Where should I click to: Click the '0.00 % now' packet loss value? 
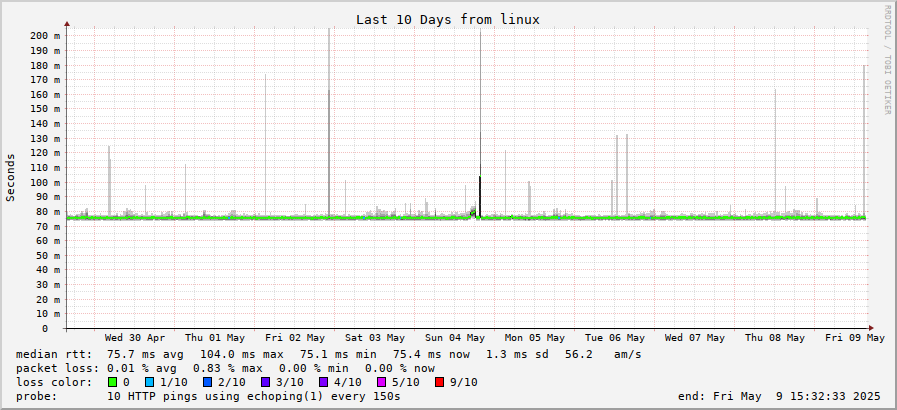tap(400, 368)
